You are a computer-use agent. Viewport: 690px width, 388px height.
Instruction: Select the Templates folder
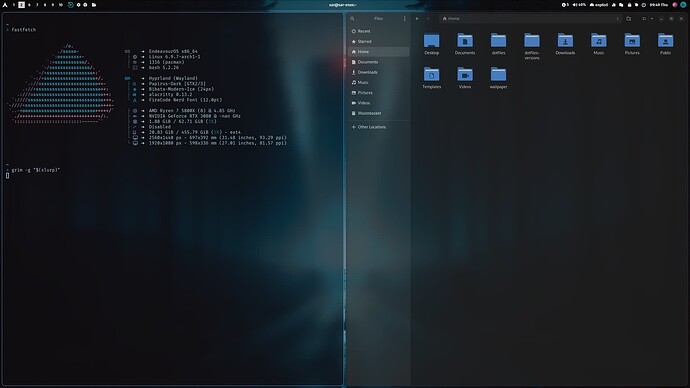tap(432, 78)
